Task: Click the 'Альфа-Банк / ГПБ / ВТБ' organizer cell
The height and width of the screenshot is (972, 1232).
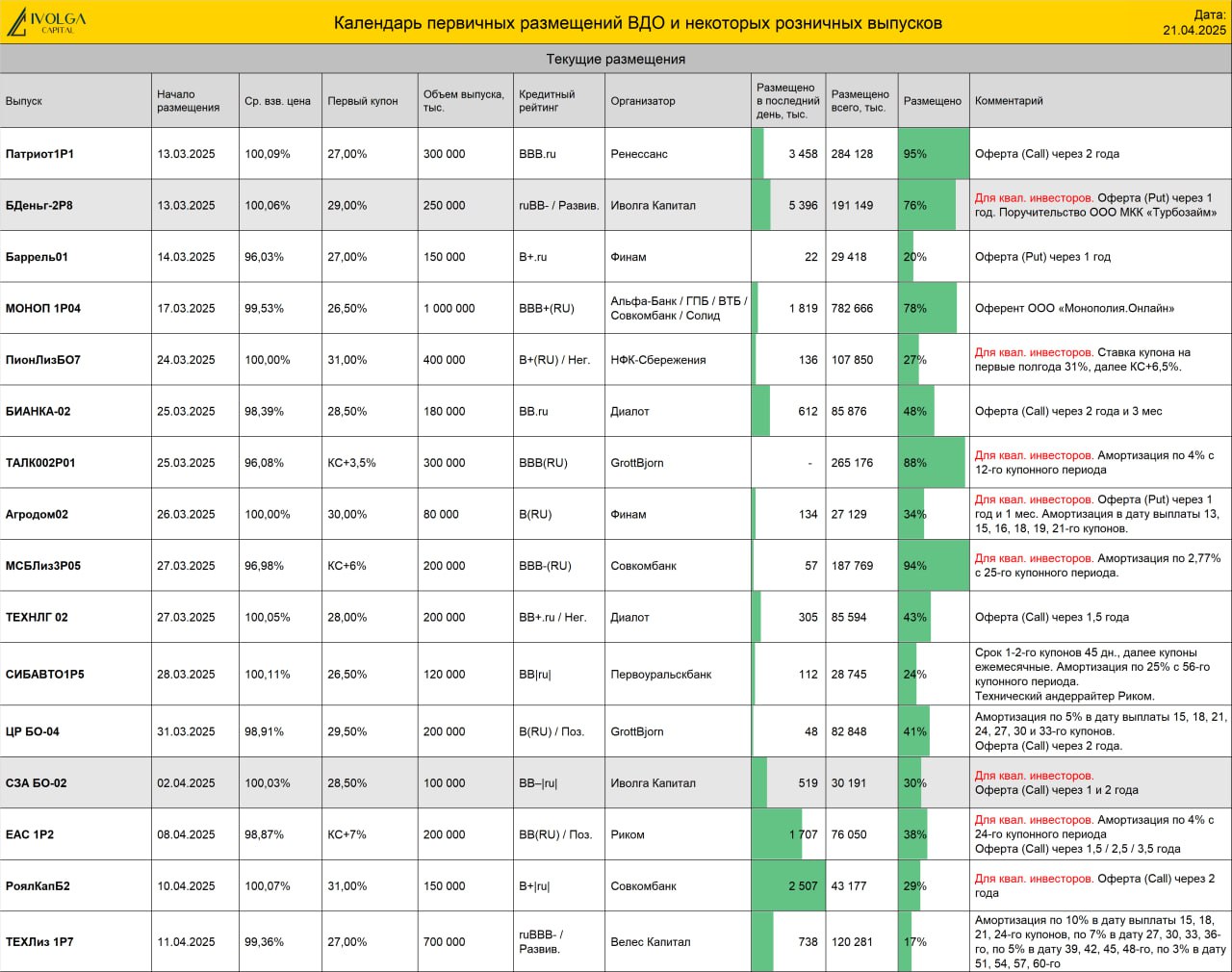Action: tap(679, 309)
